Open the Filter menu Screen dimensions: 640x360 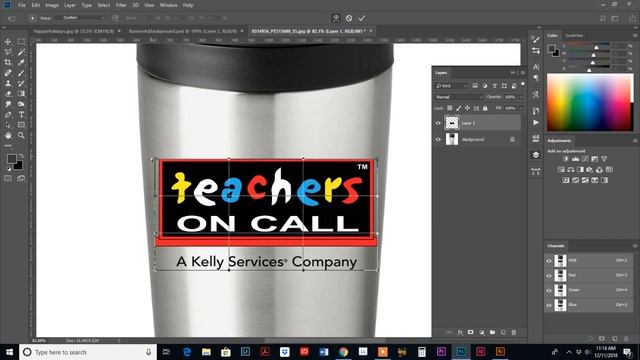(121, 5)
